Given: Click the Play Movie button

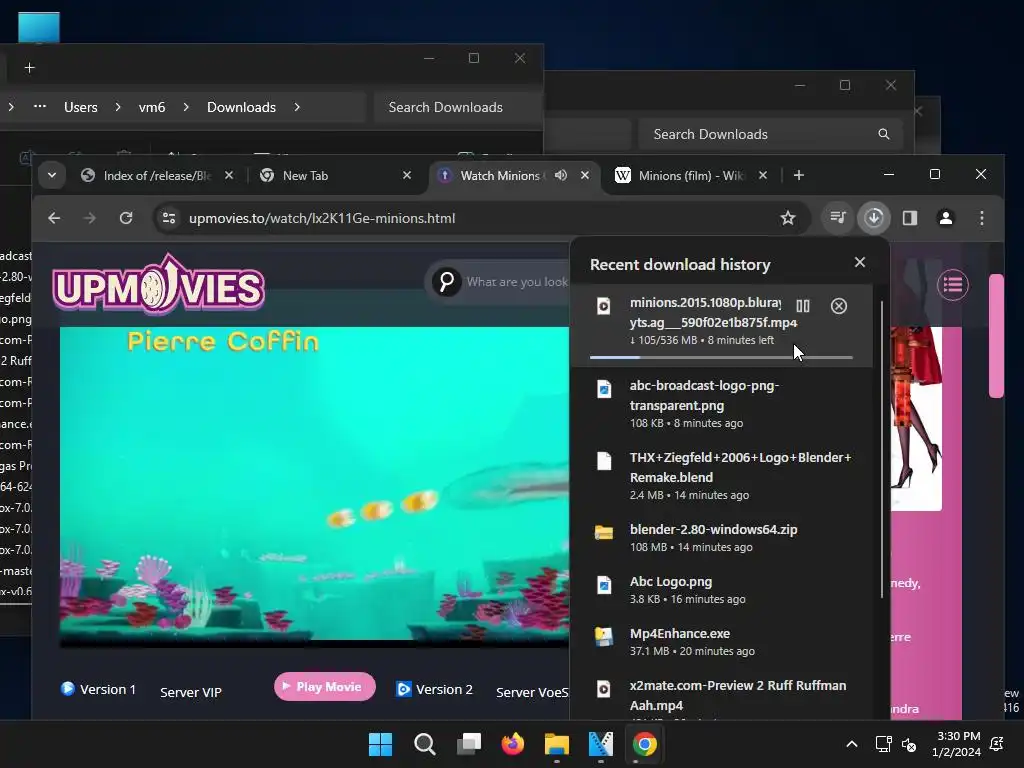Looking at the screenshot, I should point(325,686).
